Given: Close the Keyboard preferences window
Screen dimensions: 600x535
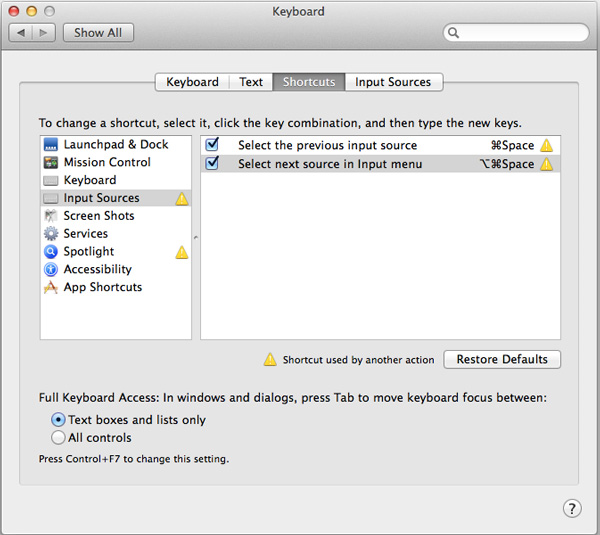Looking at the screenshot, I should click(x=14, y=11).
